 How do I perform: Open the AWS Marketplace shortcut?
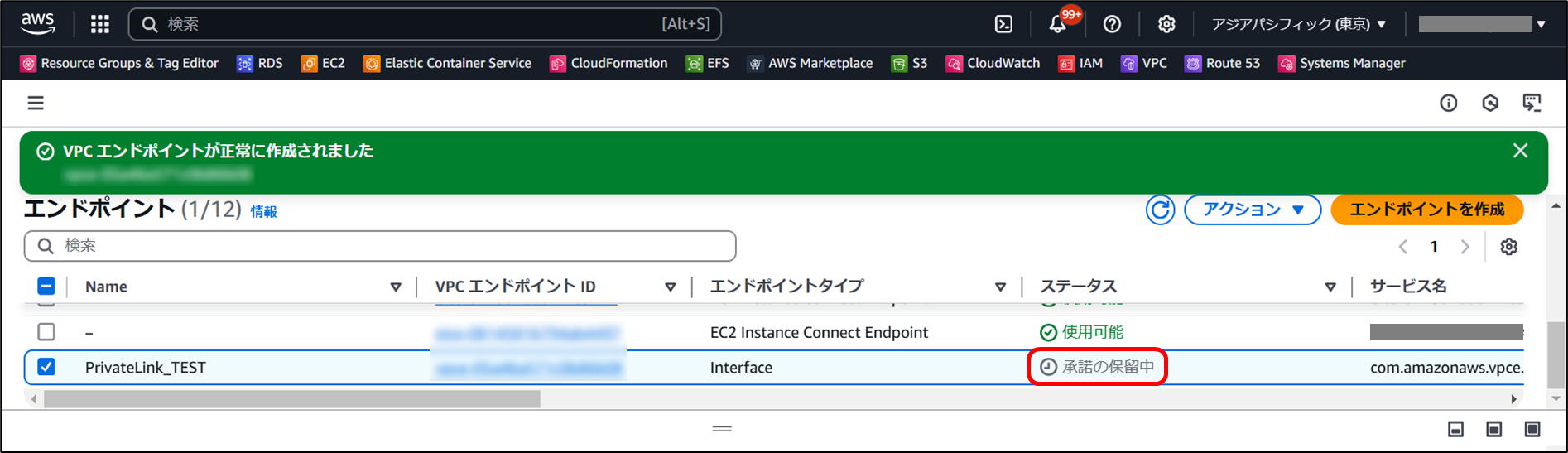pos(810,63)
